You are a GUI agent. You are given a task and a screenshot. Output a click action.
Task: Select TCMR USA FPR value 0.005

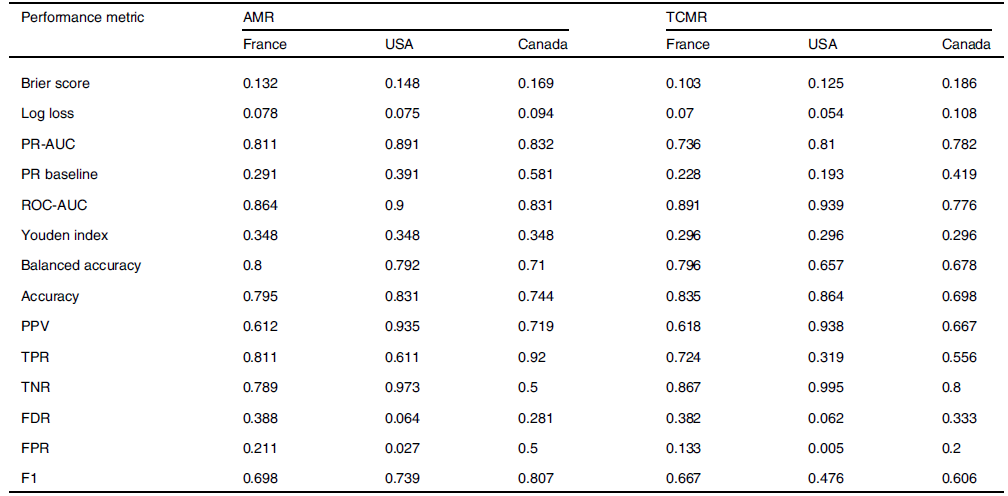coord(825,449)
